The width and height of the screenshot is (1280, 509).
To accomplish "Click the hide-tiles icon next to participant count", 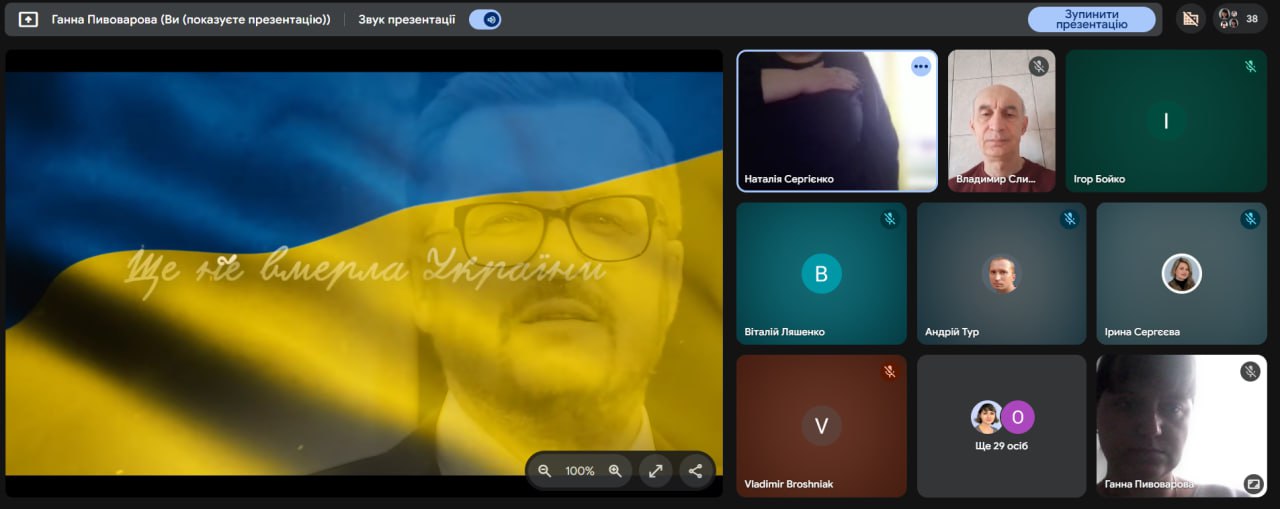I will [x=1190, y=19].
